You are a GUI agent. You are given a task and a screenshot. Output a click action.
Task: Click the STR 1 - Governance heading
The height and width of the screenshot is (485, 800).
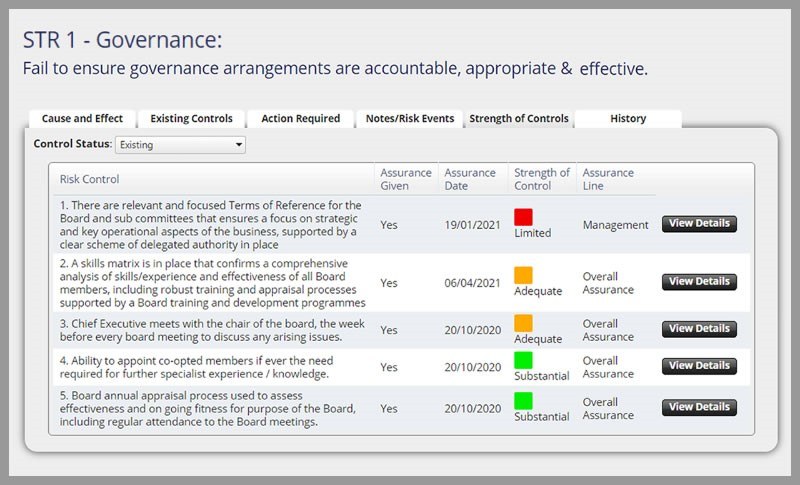[x=122, y=40]
